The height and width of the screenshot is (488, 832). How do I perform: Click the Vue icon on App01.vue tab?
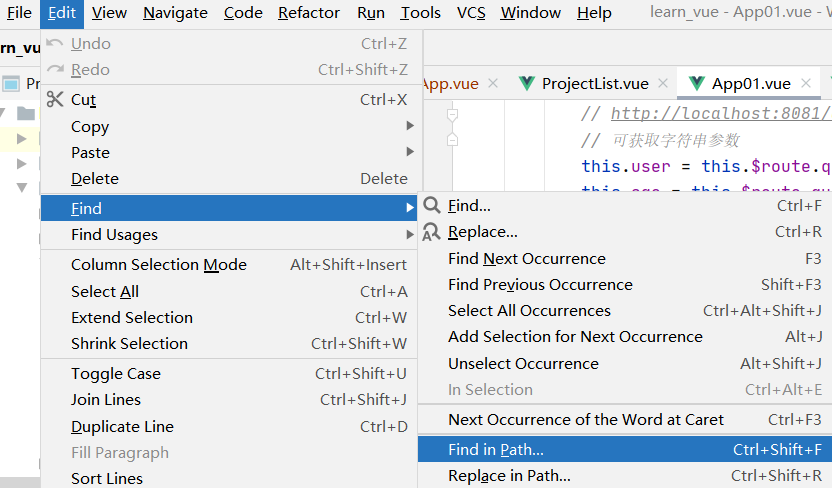click(697, 83)
